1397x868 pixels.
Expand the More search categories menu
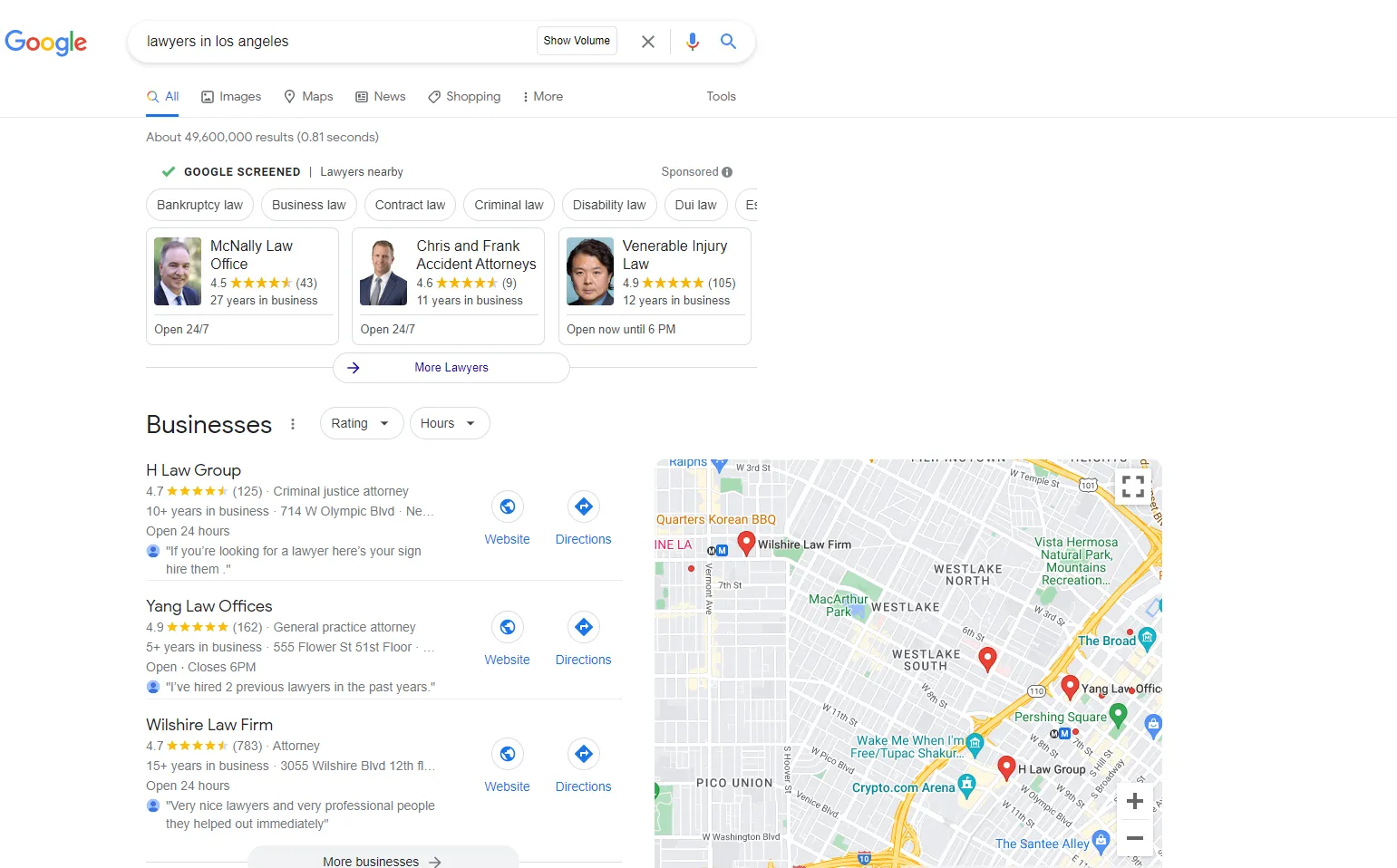coord(543,97)
